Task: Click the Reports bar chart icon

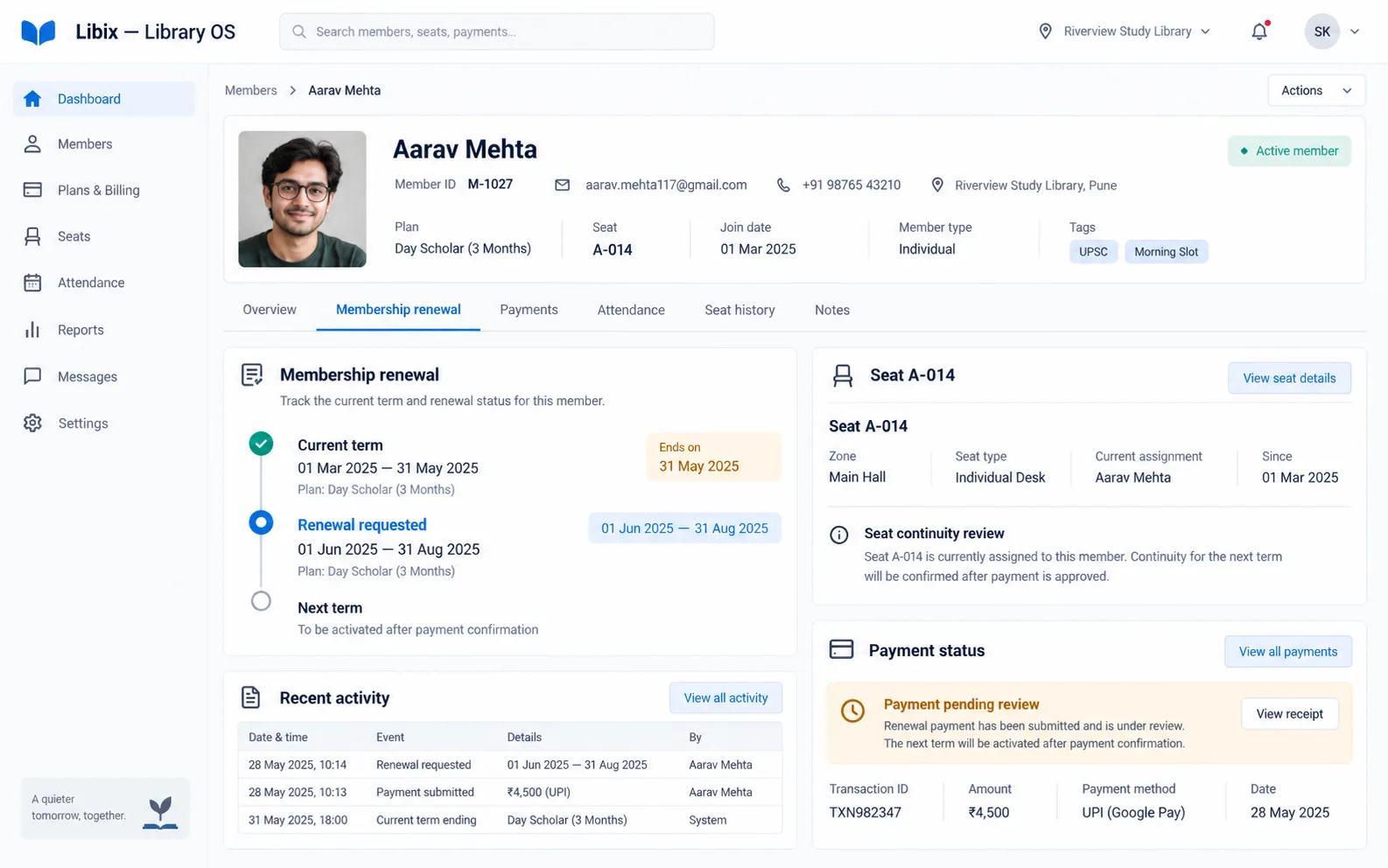Action: (x=32, y=330)
